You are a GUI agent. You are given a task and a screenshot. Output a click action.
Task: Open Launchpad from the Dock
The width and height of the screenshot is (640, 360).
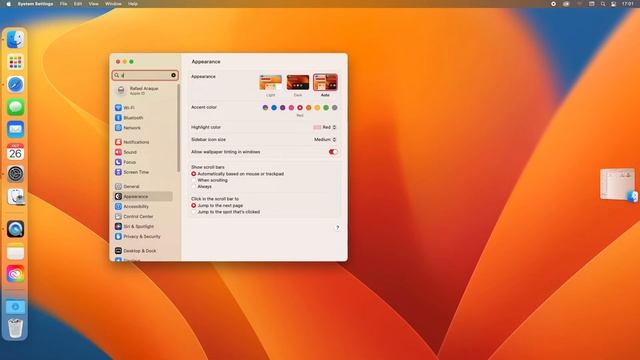(16, 62)
